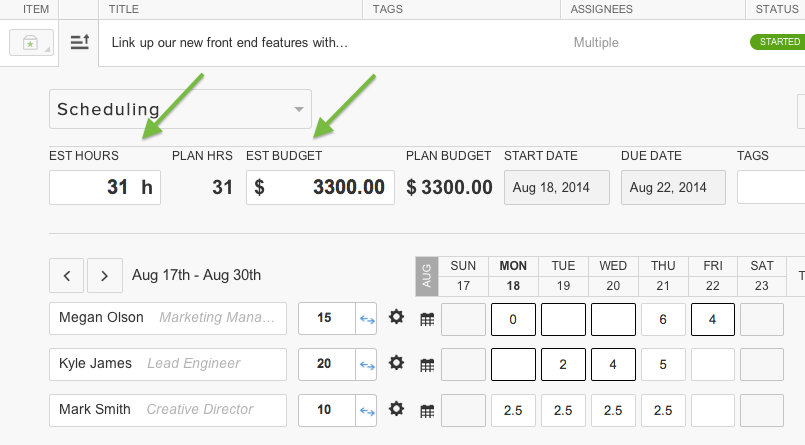Toggle hours distribute arrows for Mark Smith
This screenshot has height=445, width=805.
click(x=366, y=410)
